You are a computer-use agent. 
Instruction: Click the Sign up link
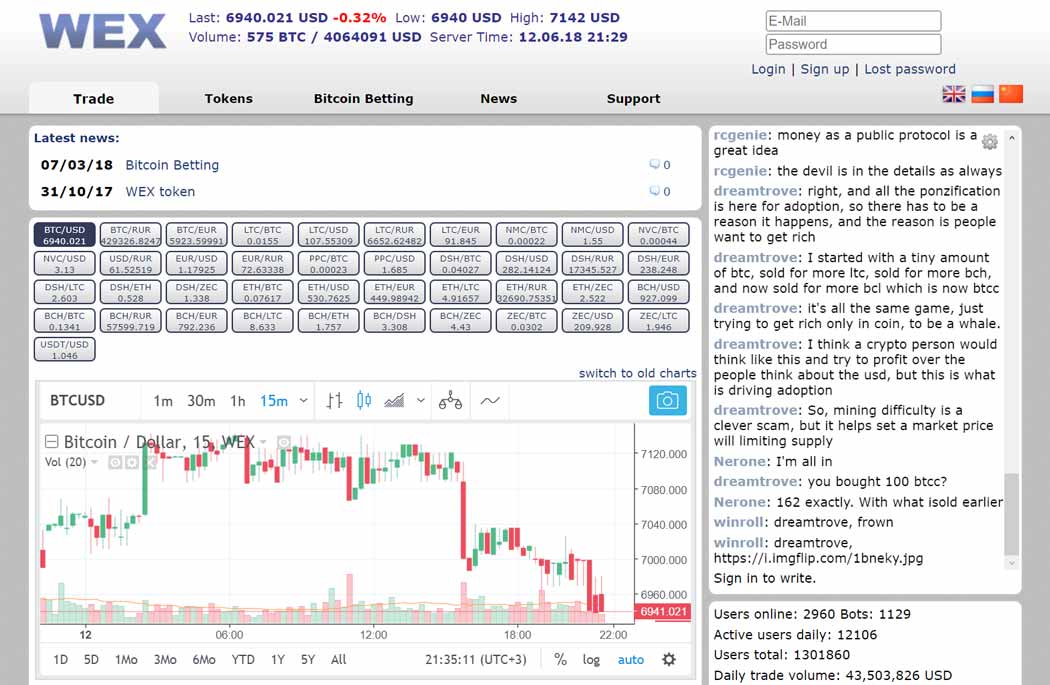point(825,69)
